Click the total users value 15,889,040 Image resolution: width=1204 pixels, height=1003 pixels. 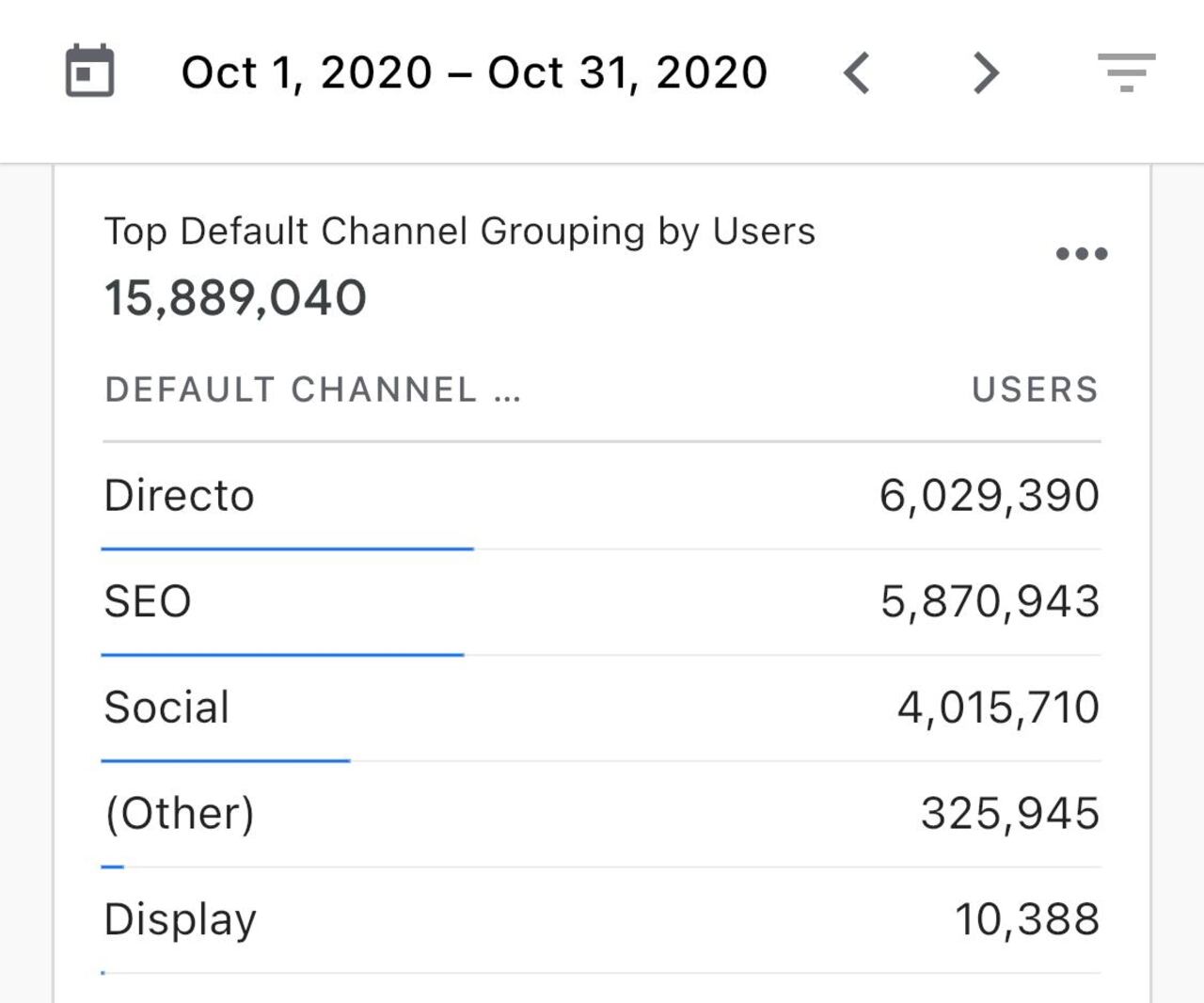click(233, 296)
